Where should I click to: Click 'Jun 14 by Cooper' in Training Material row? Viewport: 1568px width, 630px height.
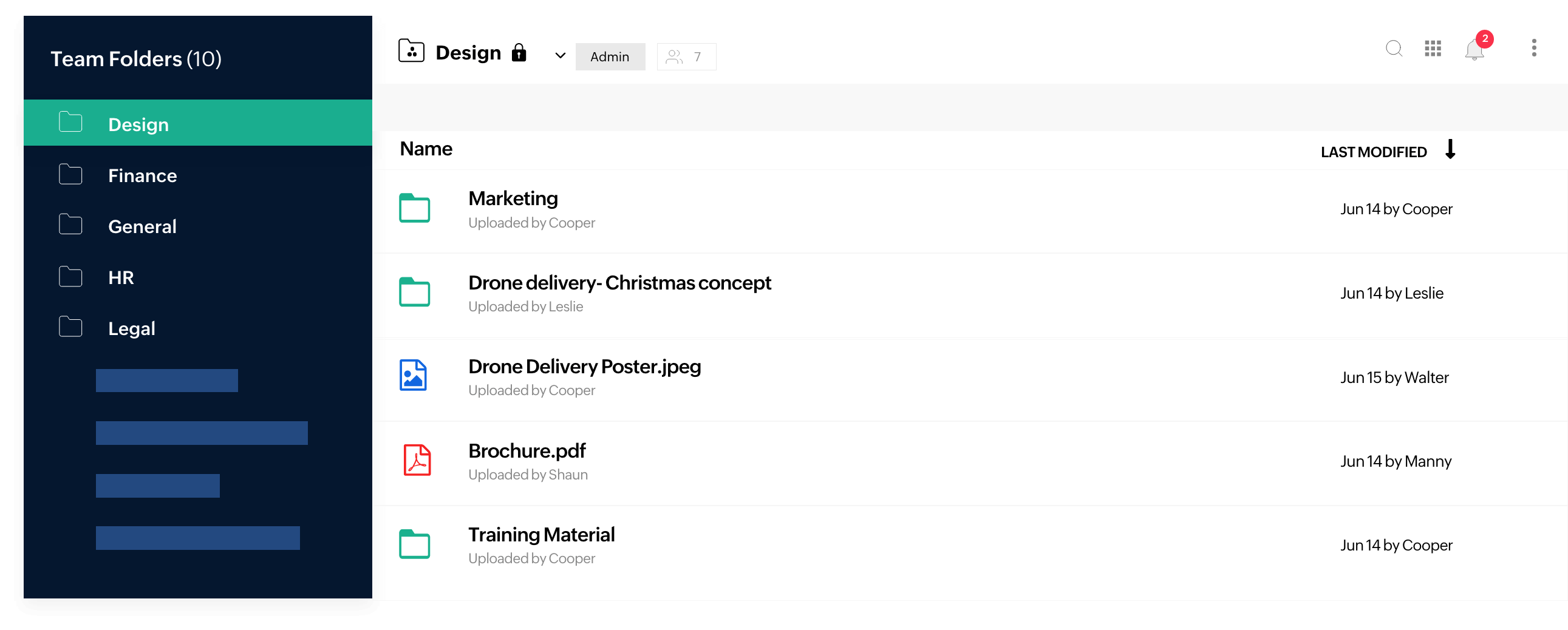(x=1396, y=546)
